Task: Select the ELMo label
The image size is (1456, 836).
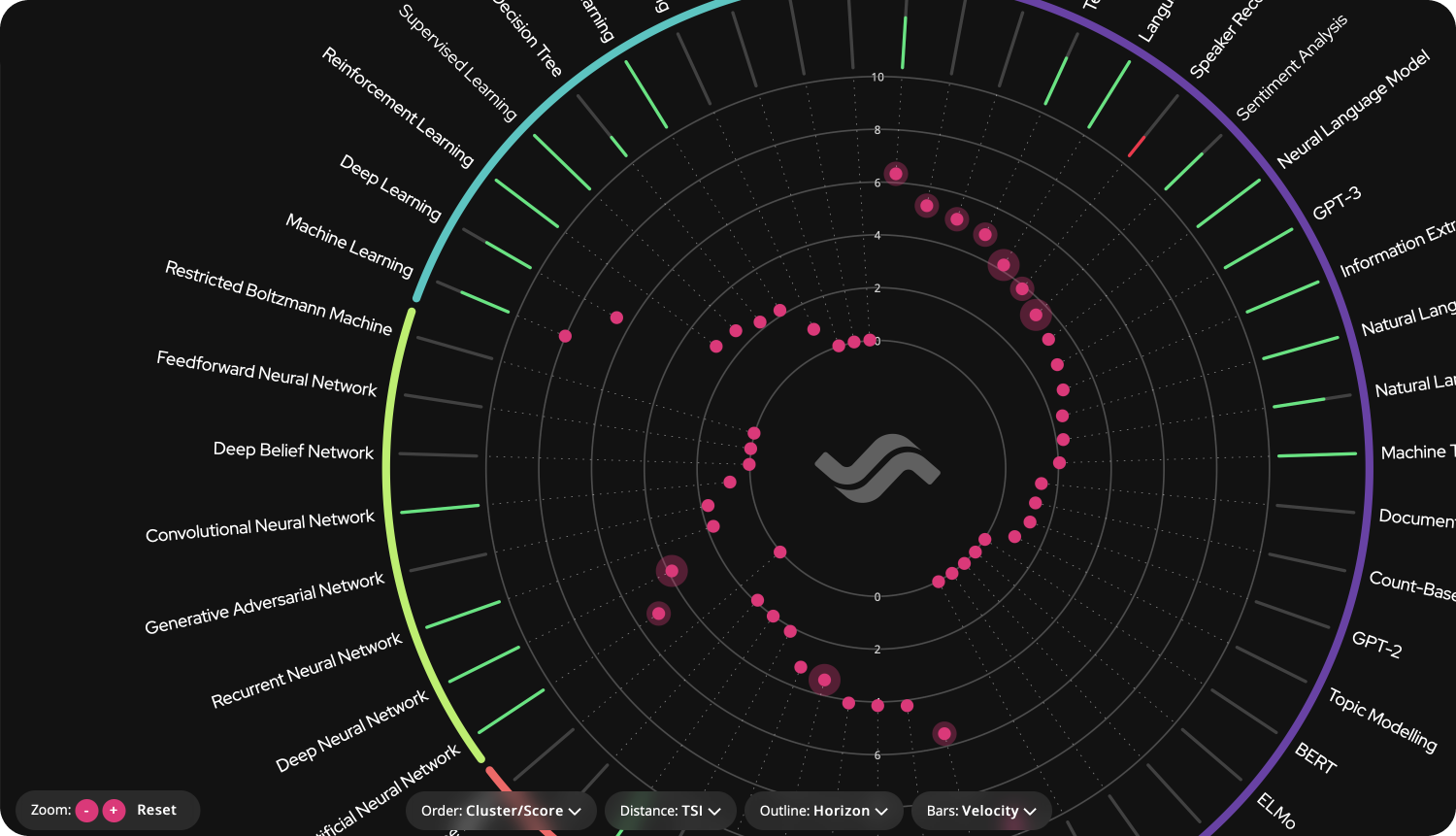Action: (x=1276, y=811)
